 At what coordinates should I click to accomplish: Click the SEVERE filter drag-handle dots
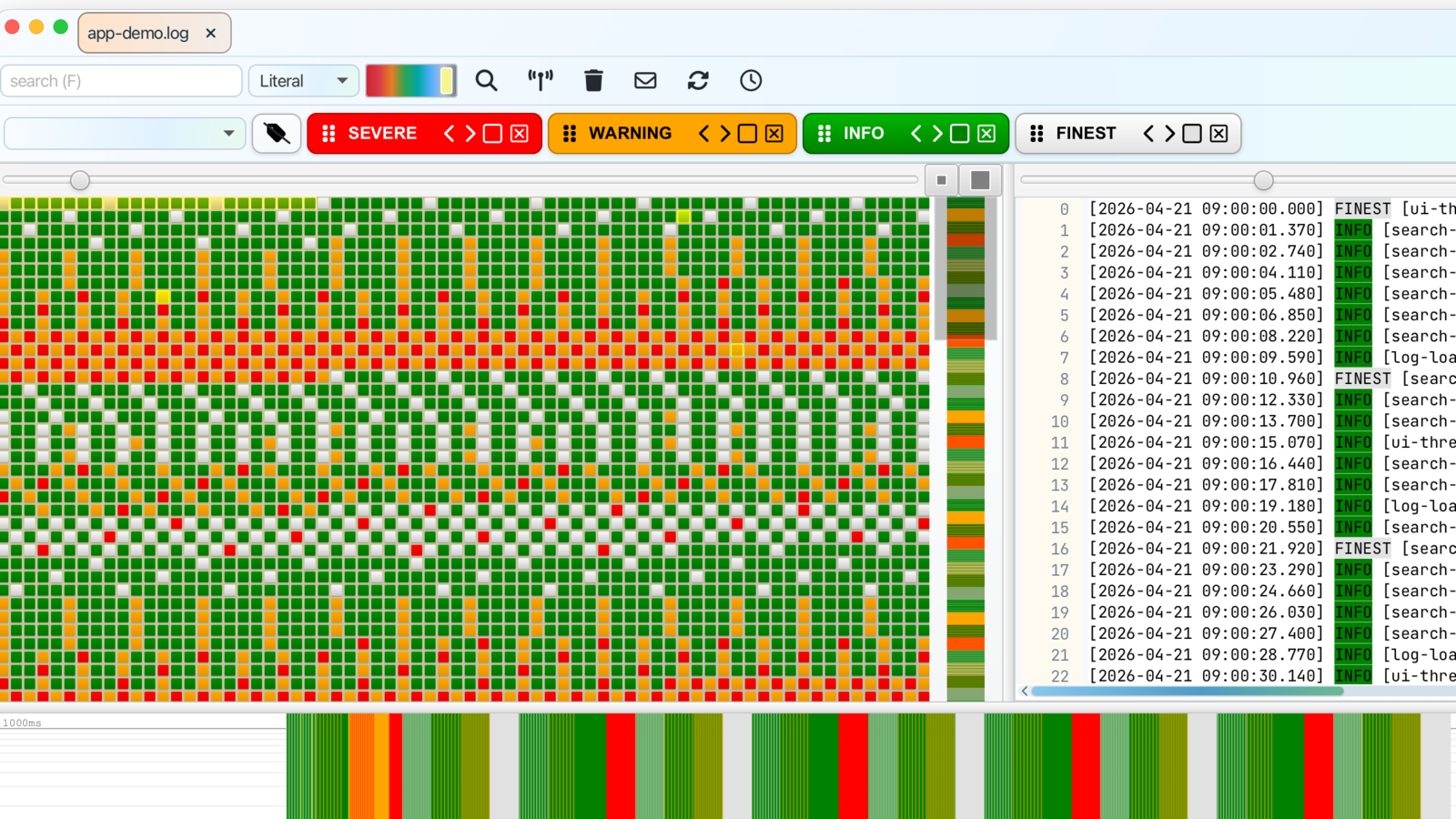click(329, 134)
